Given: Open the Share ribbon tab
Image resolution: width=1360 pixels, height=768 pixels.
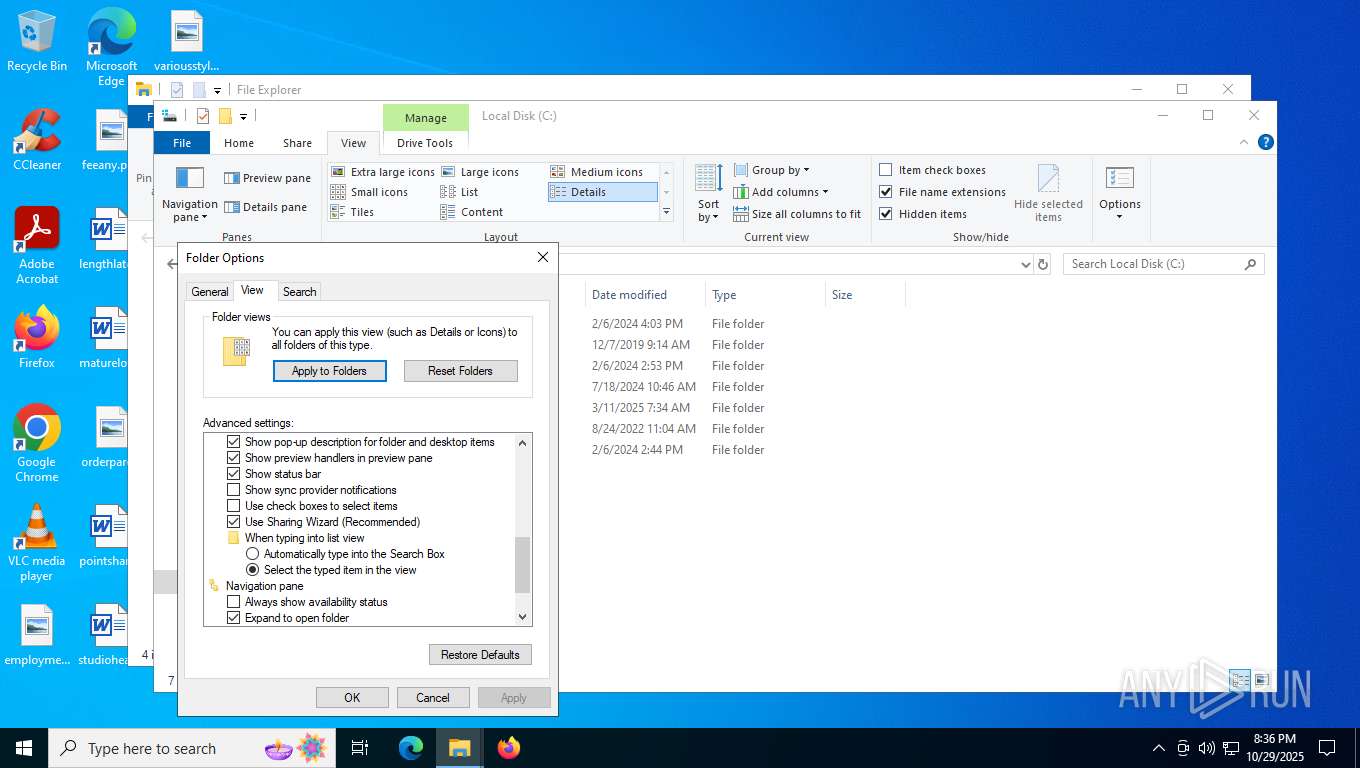Looking at the screenshot, I should coord(297,143).
